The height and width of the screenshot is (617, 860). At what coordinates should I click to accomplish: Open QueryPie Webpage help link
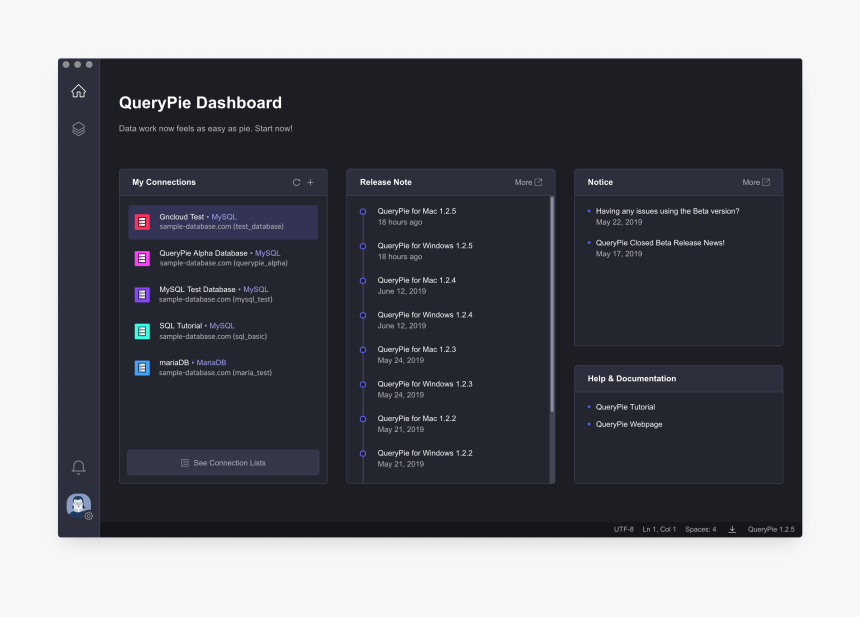coord(629,424)
